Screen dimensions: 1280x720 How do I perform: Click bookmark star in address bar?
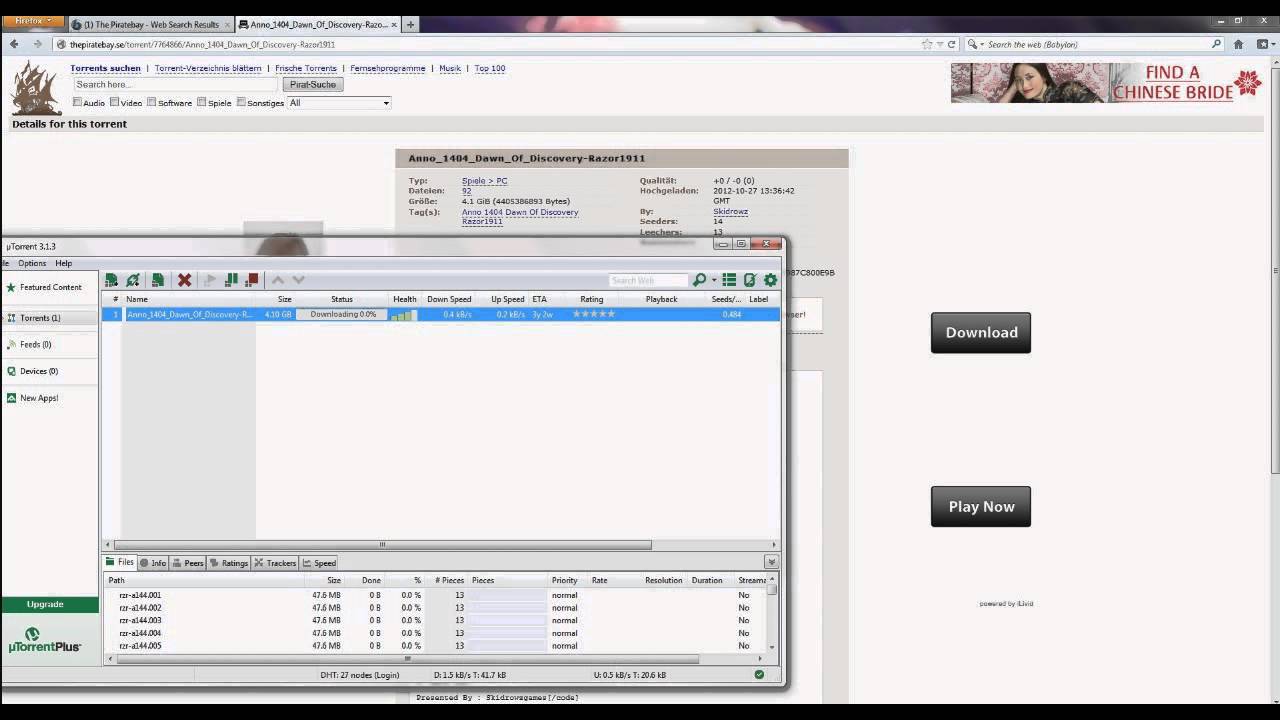pyautogui.click(x=926, y=44)
